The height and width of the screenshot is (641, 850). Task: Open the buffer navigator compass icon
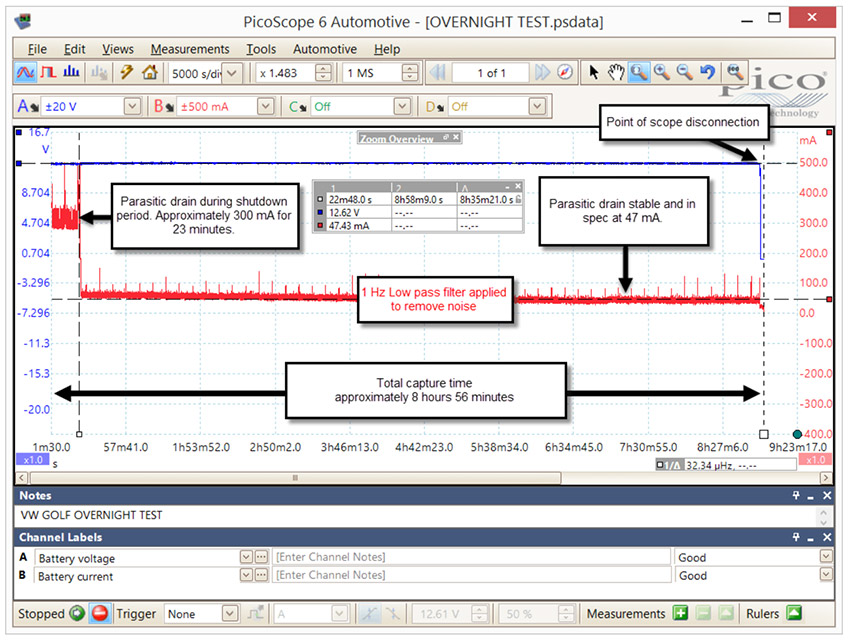pyautogui.click(x=565, y=73)
